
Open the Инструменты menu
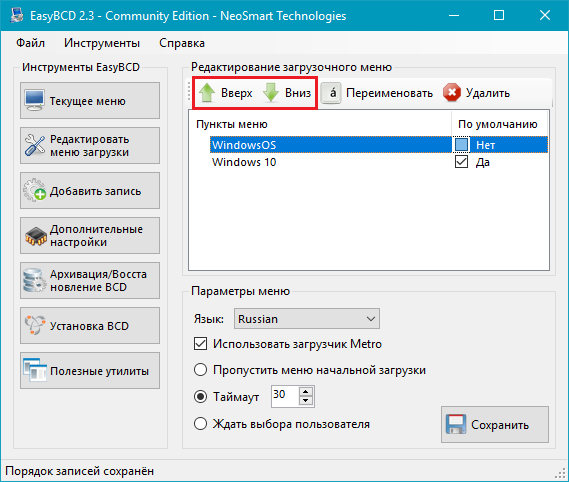(x=102, y=43)
